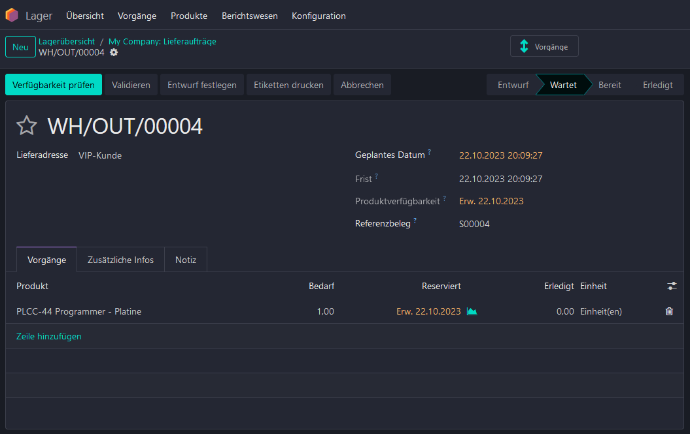Click the Bedarf value 1.00
Viewport: 690px width, 434px height.
click(x=326, y=312)
